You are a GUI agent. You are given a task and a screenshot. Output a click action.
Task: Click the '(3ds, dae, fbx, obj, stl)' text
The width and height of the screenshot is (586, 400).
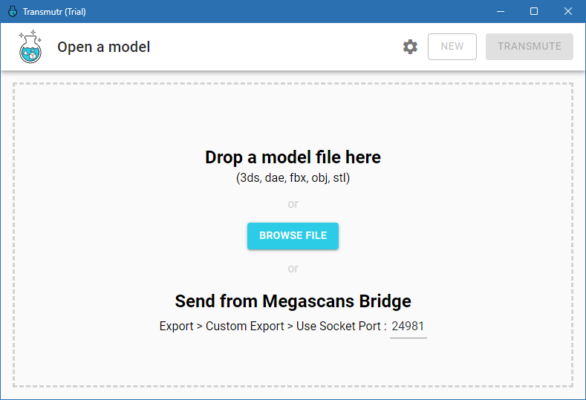pos(293,178)
